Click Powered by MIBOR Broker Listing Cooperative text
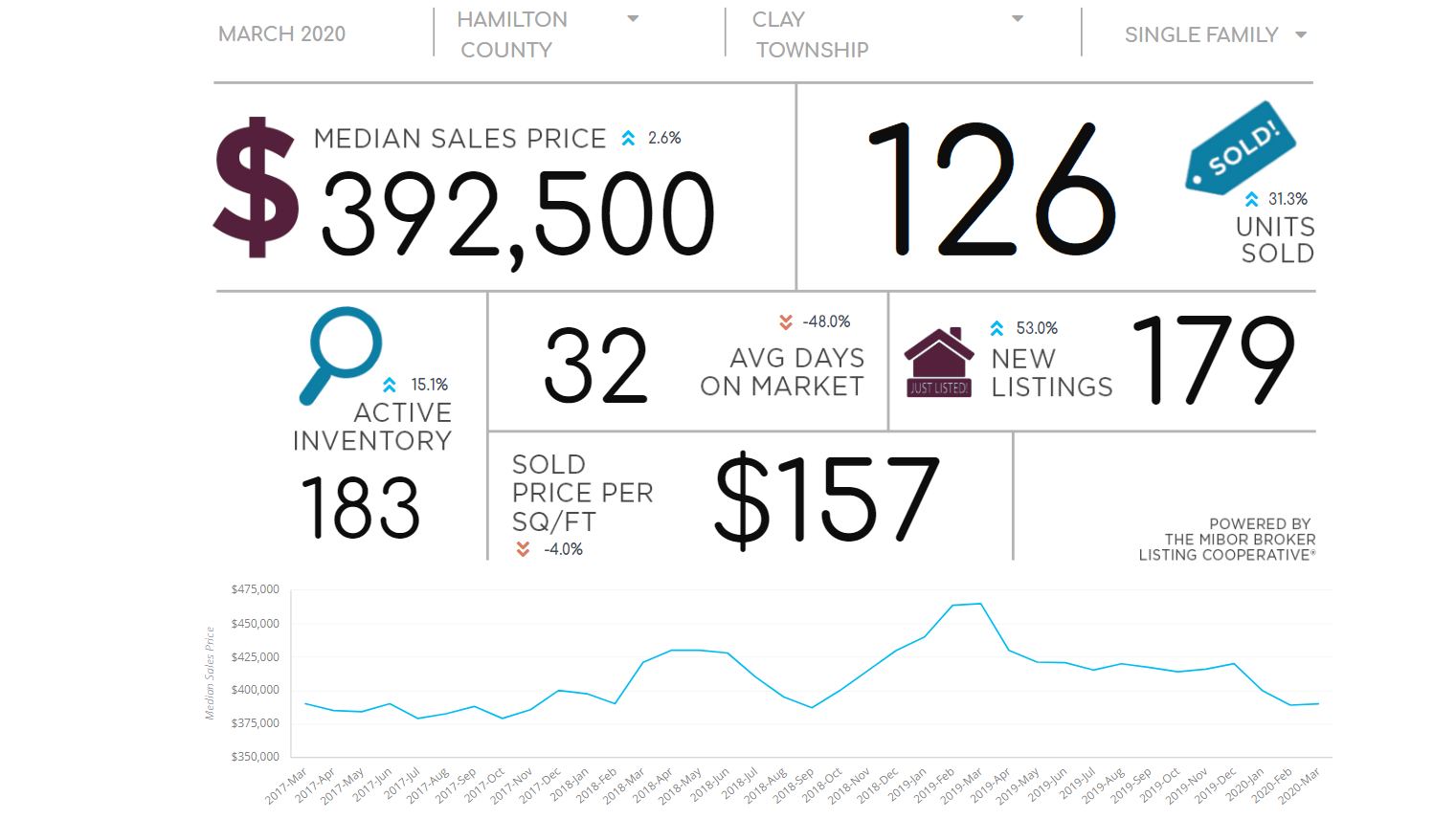 pyautogui.click(x=1227, y=540)
